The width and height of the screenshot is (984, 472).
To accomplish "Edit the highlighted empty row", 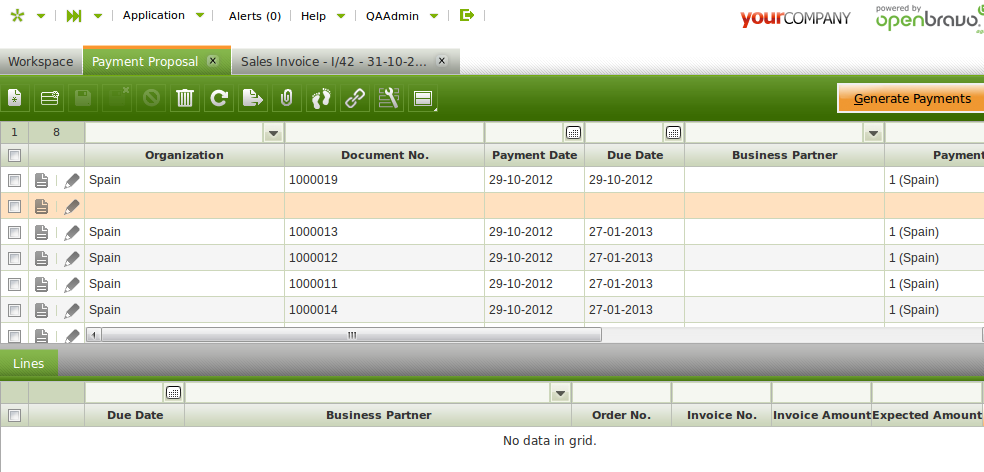I will point(72,206).
